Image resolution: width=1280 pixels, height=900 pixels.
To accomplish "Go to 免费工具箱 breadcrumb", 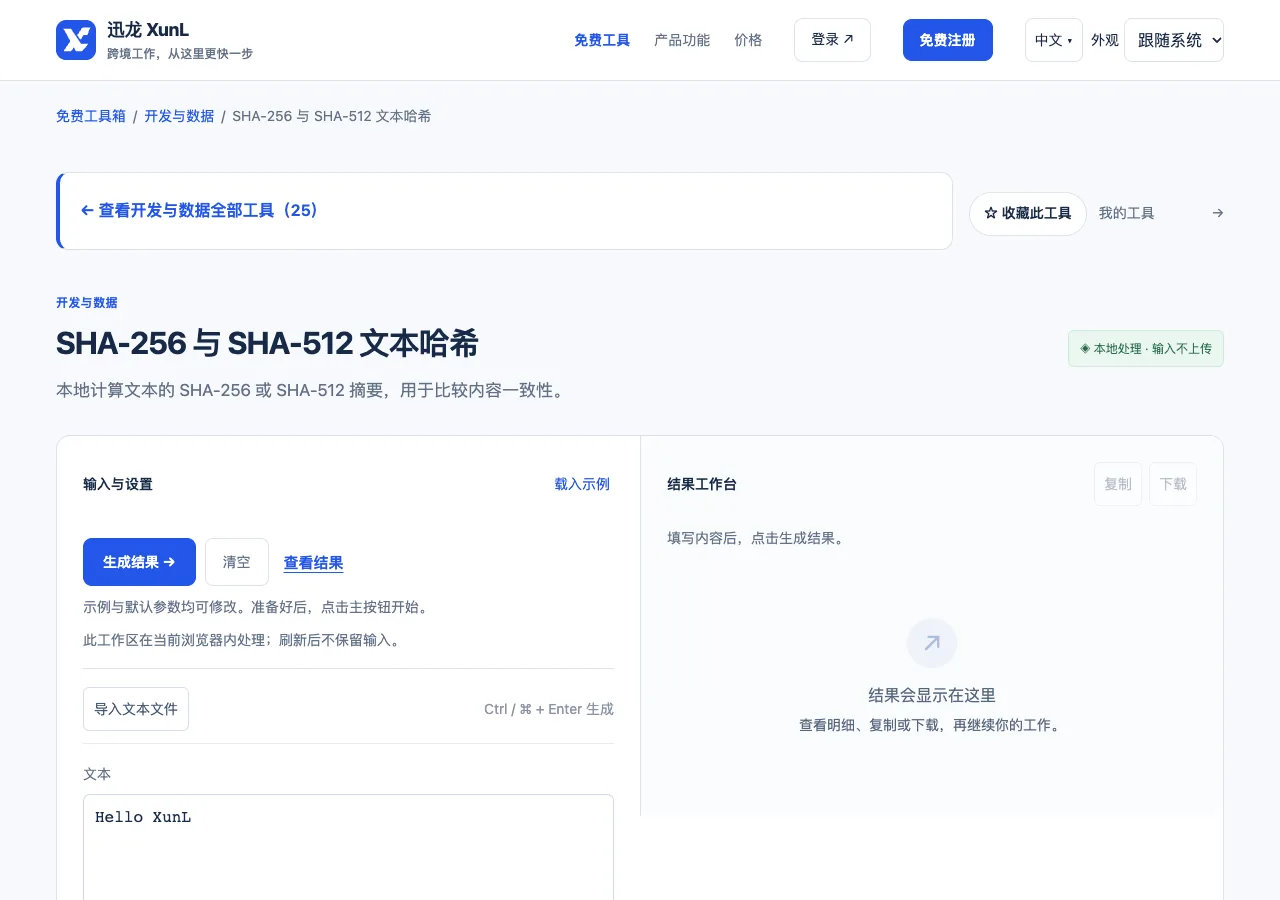I will tap(91, 116).
